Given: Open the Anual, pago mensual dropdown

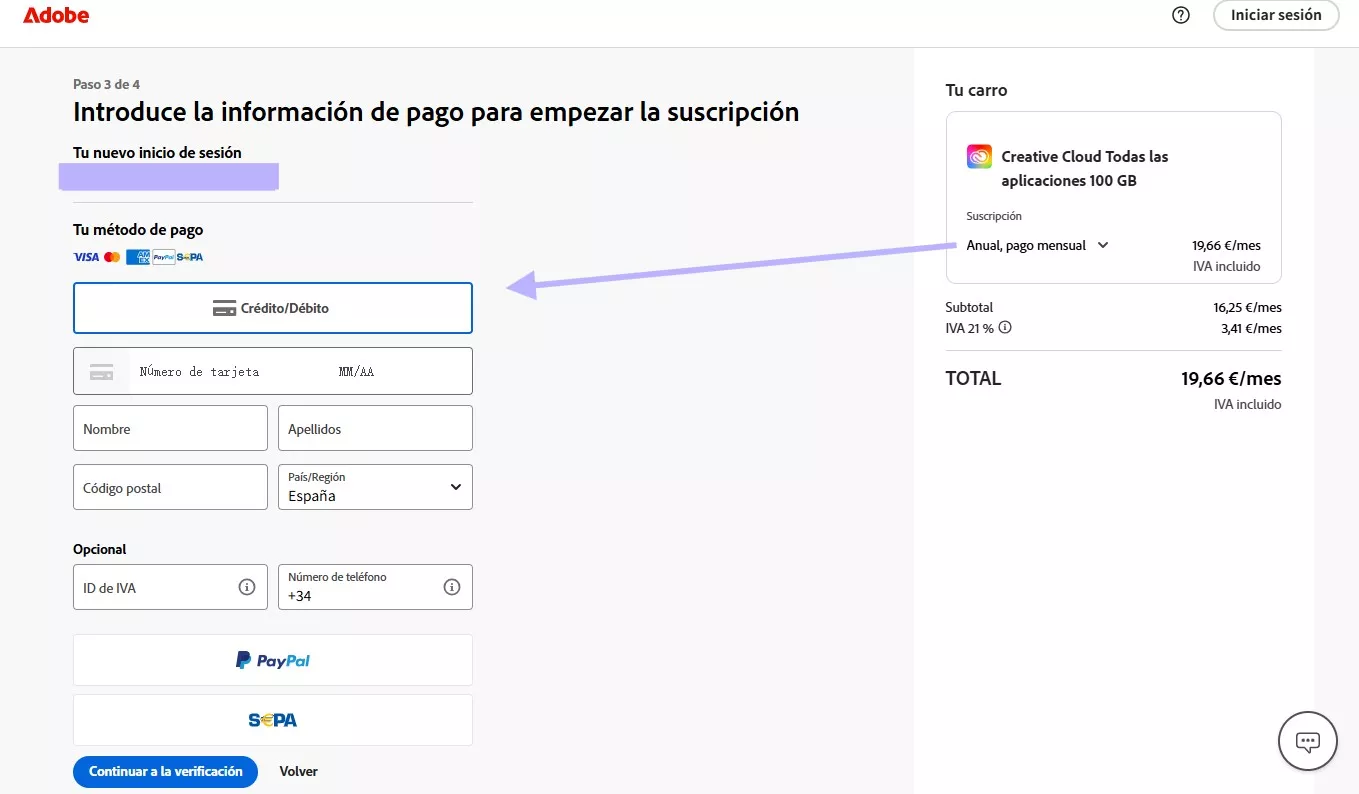Looking at the screenshot, I should (1038, 245).
